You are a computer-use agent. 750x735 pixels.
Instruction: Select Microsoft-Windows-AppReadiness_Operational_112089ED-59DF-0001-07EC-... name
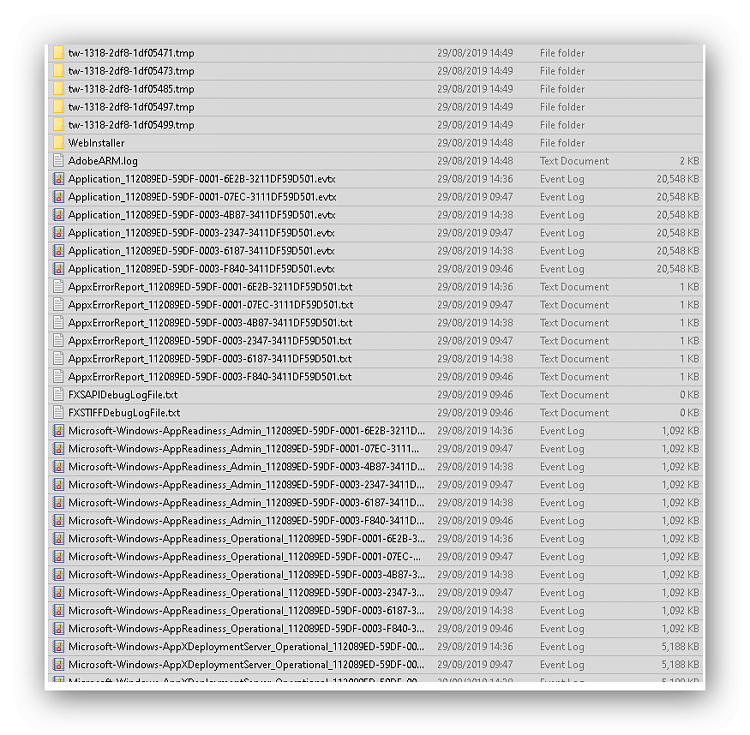244,557
